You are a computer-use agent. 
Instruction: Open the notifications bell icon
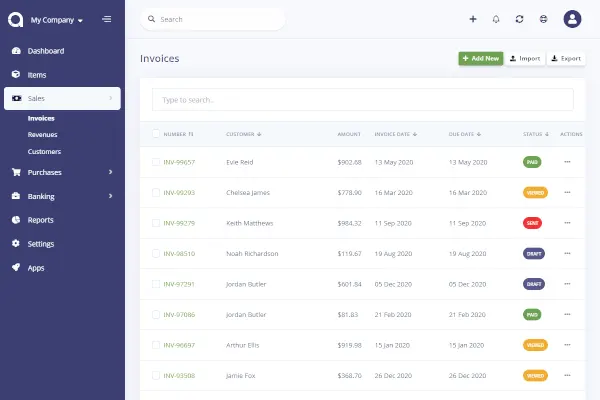click(x=496, y=19)
